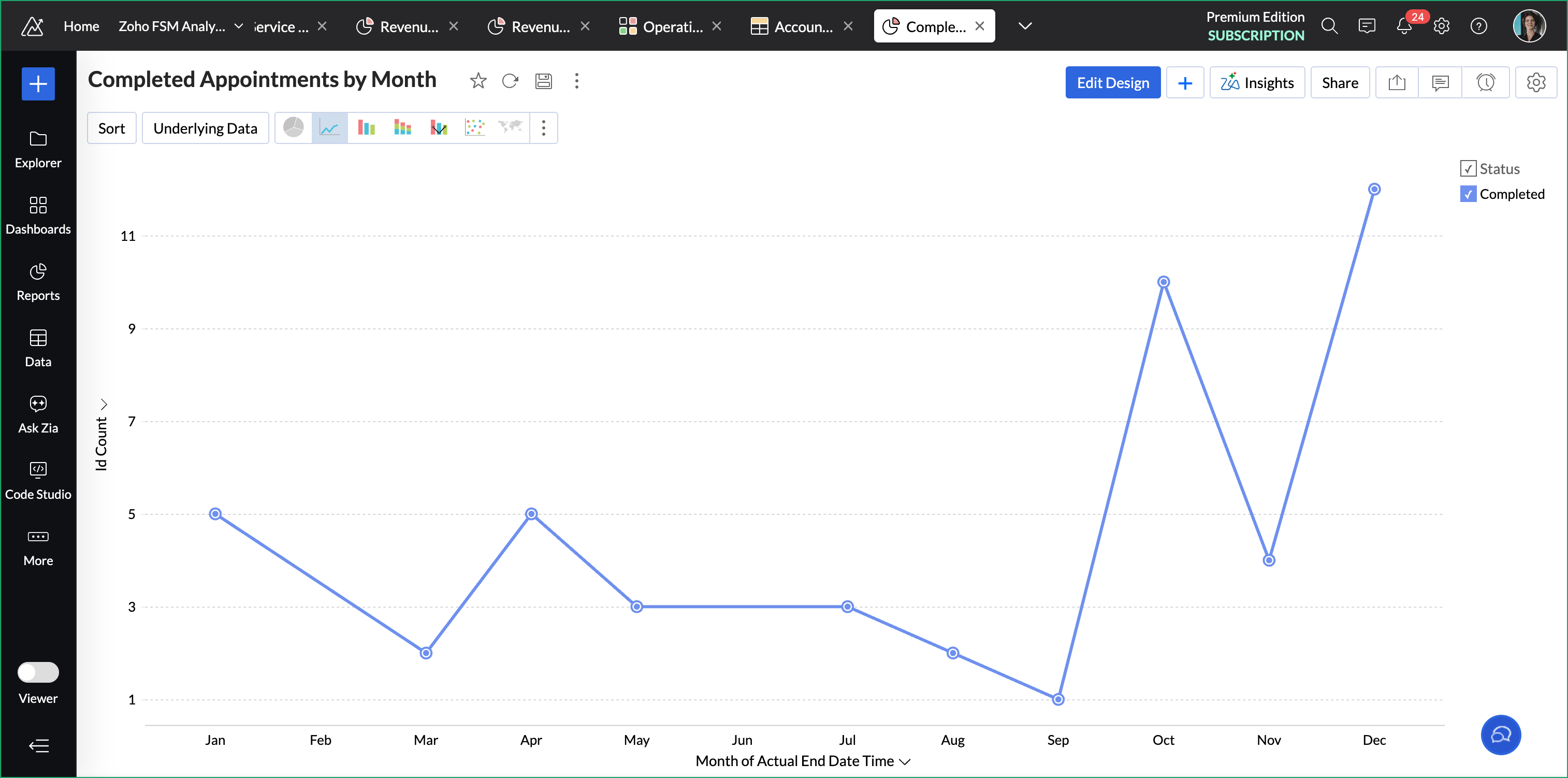Toggle the Viewer mode switch

pos(38,673)
